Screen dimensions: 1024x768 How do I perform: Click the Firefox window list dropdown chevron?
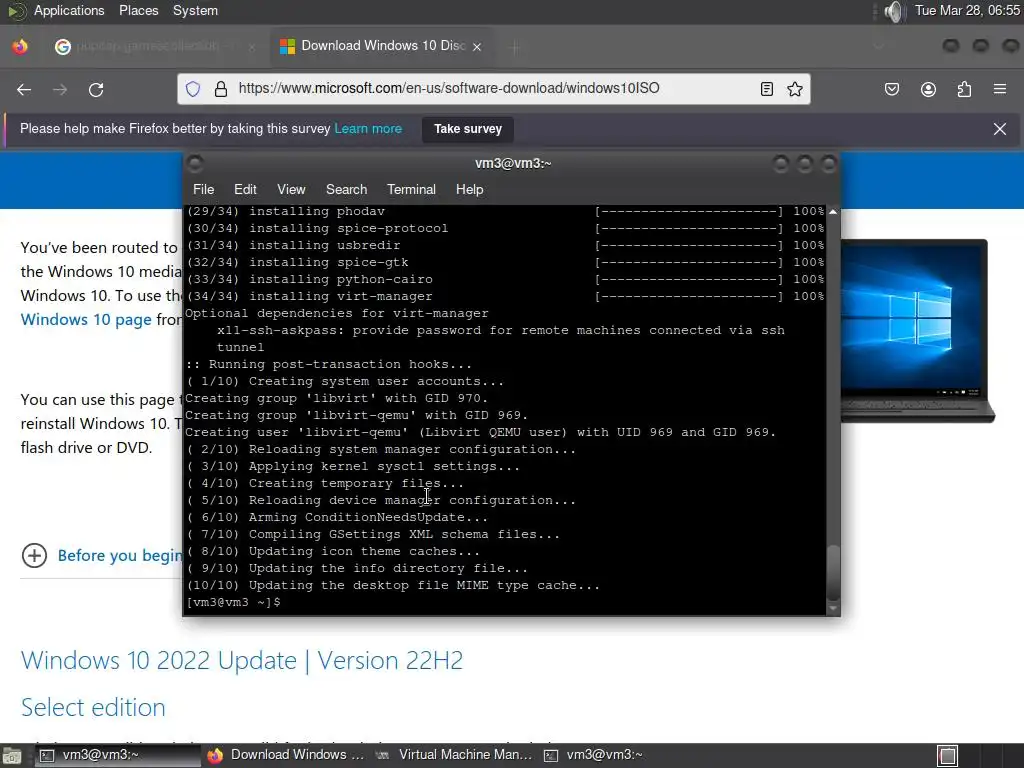(x=878, y=46)
